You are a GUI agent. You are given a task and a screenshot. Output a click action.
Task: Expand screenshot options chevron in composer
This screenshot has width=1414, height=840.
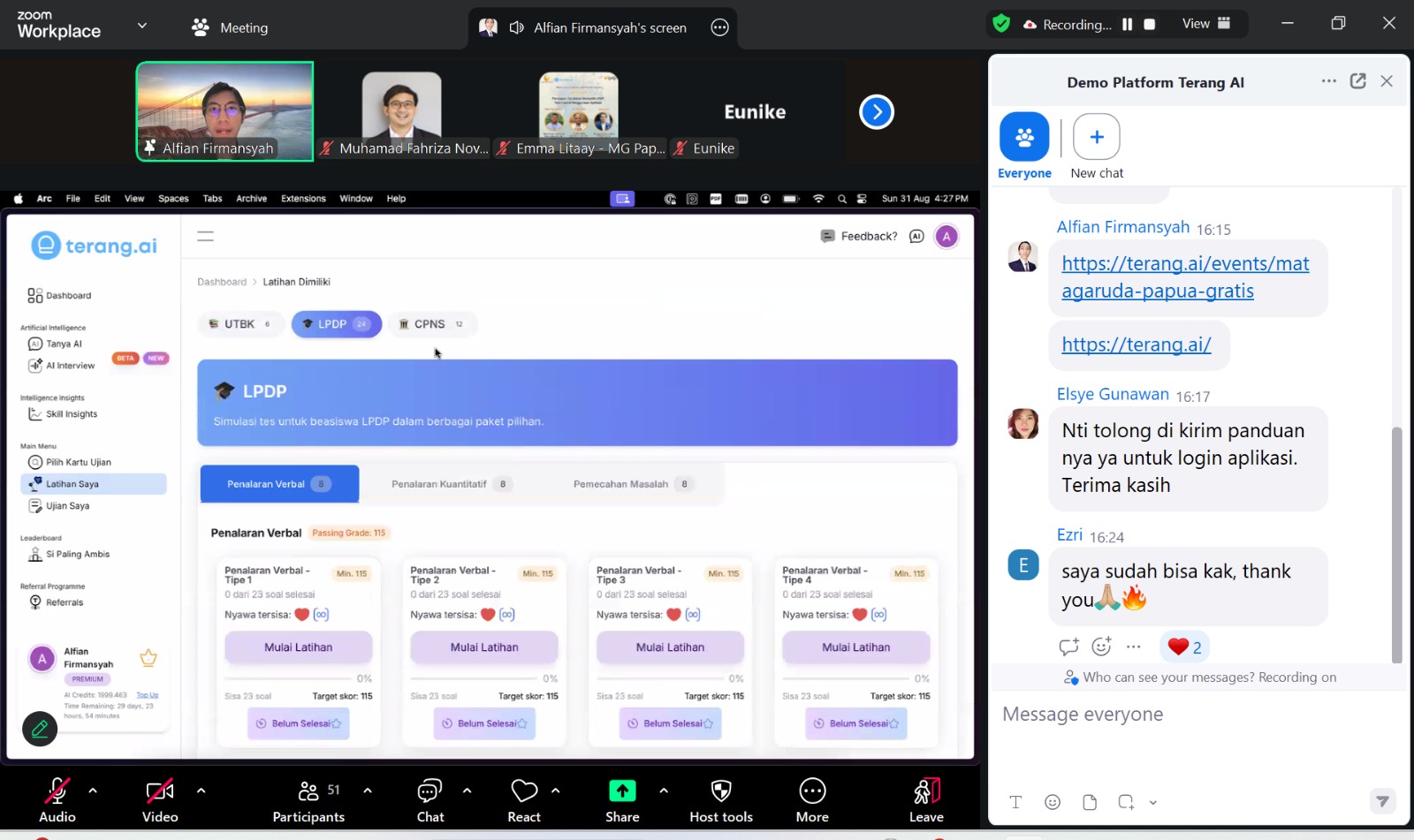coord(1153,803)
